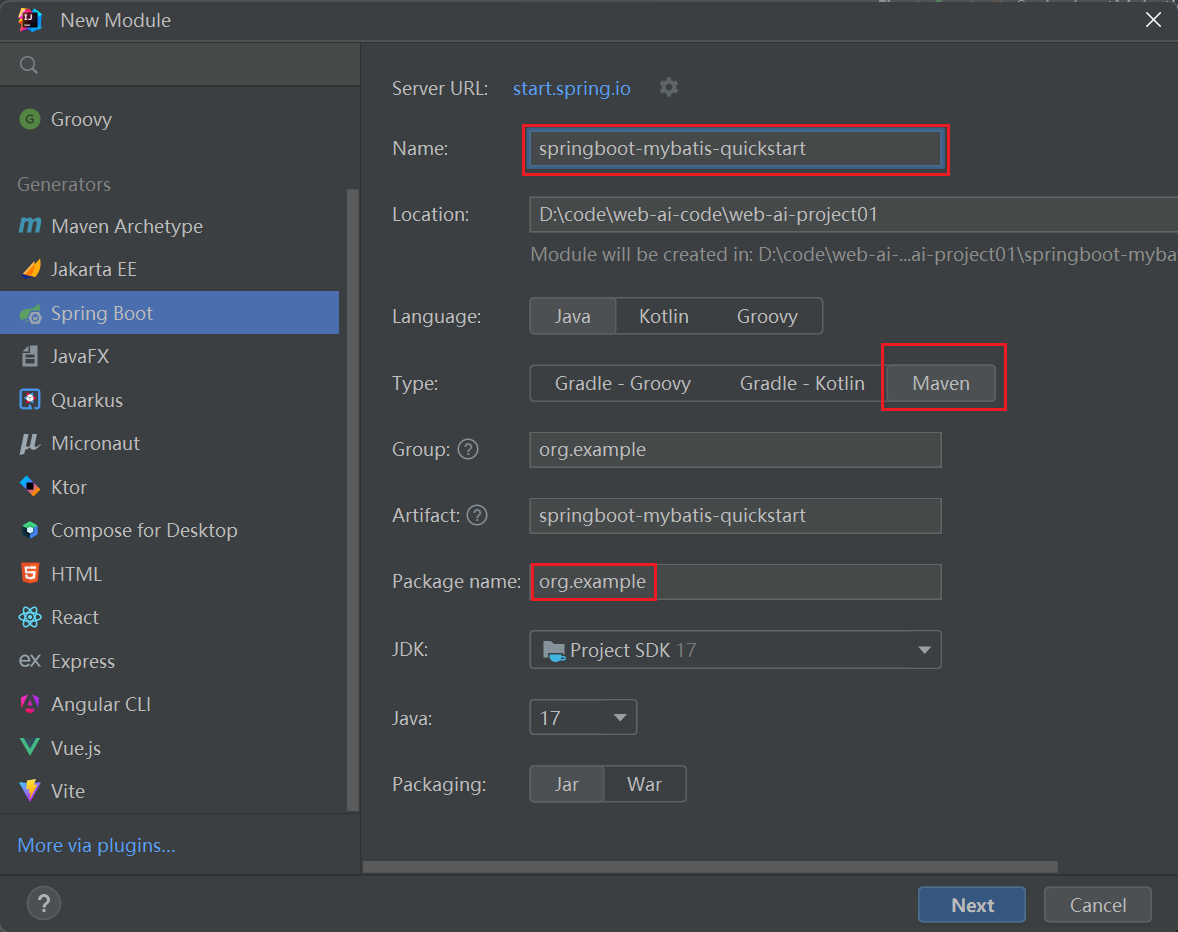Select Compose for Desktop generator
This screenshot has width=1178, height=932.
(170, 530)
